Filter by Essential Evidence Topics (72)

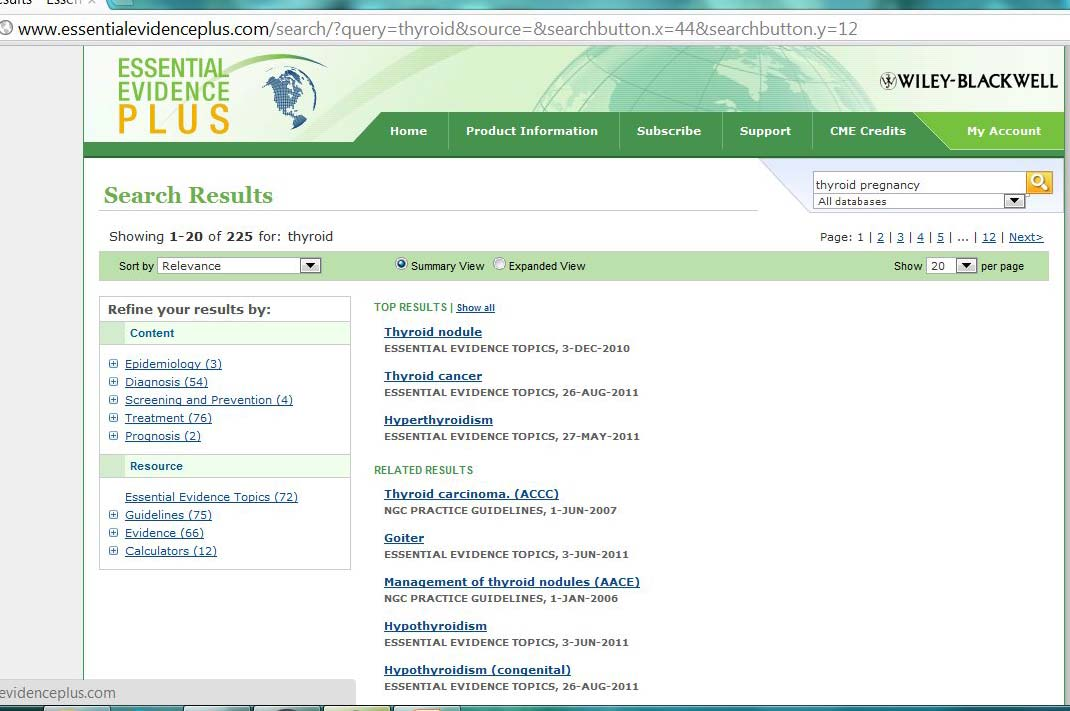pos(212,497)
